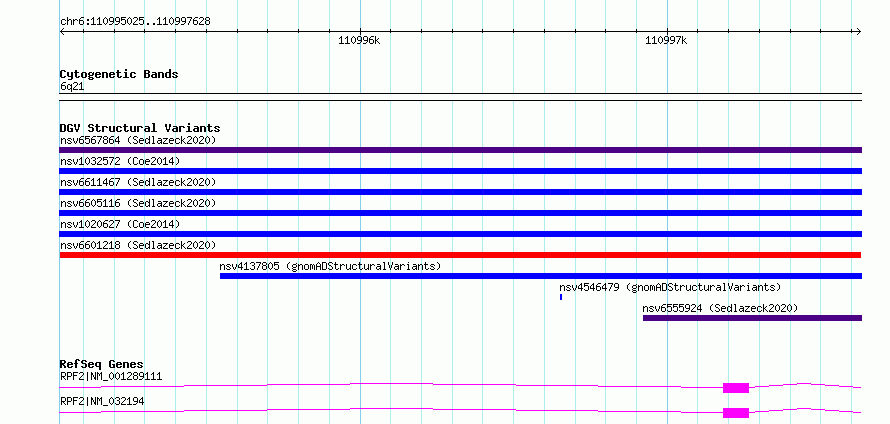This screenshot has width=890, height=424.
Task: Click the magenta exon box of RPF2|NM_032194
Action: click(x=736, y=413)
